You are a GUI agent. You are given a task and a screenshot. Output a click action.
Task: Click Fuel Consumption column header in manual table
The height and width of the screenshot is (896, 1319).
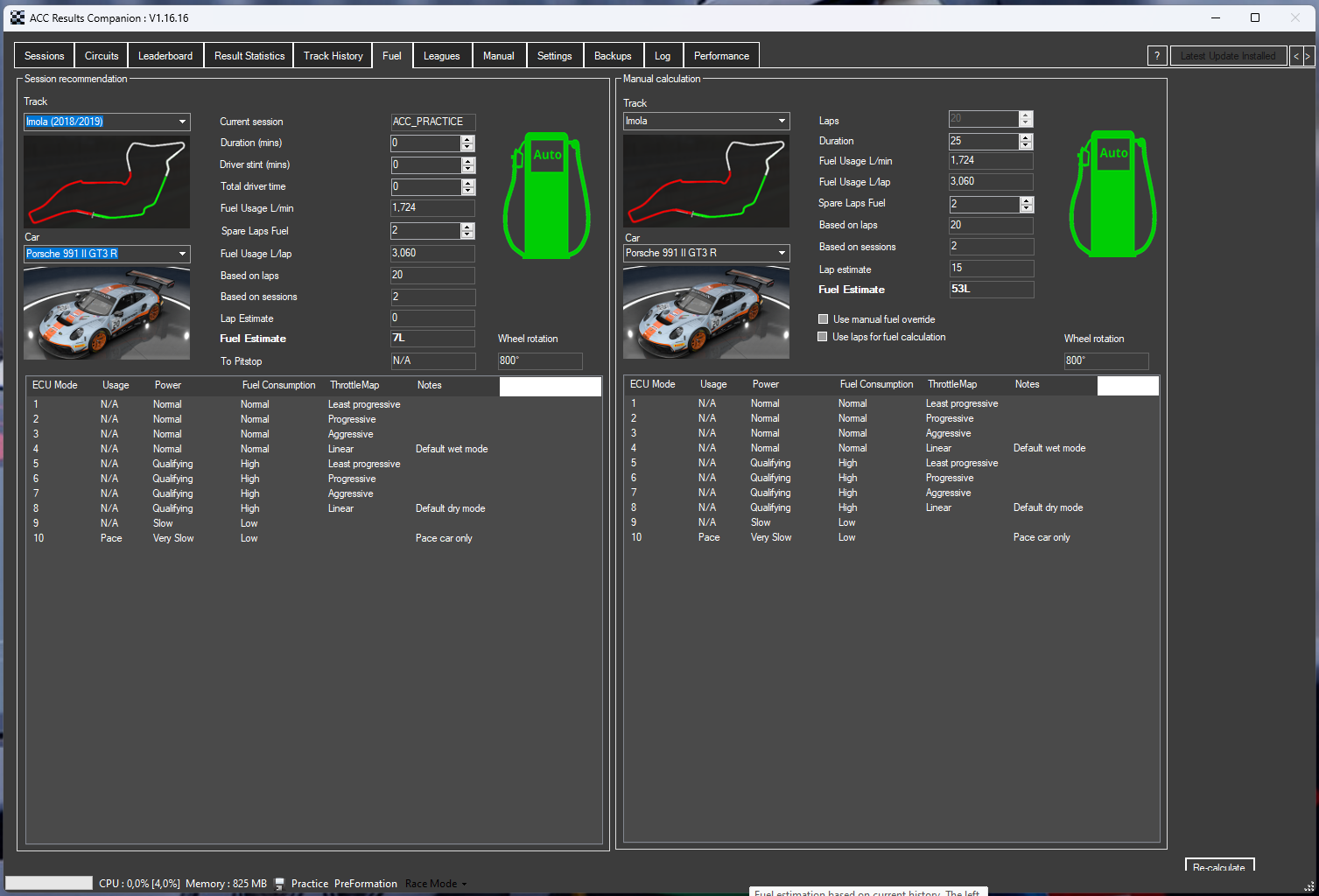(x=876, y=384)
